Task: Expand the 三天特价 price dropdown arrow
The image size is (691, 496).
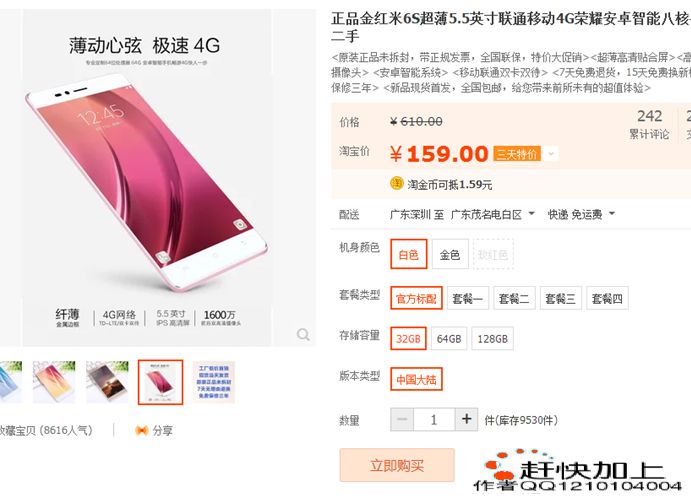Action: pyautogui.click(x=550, y=154)
